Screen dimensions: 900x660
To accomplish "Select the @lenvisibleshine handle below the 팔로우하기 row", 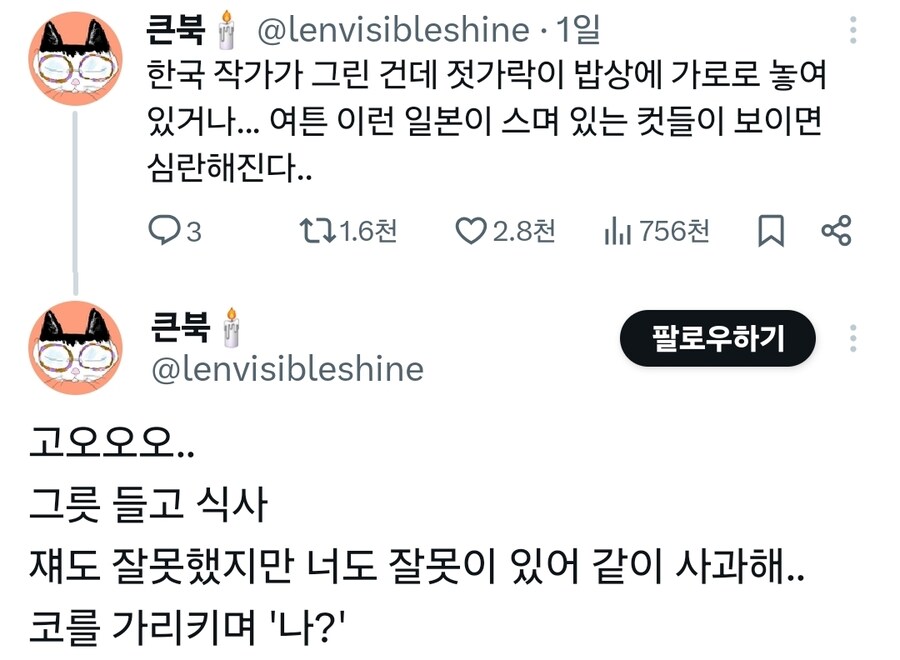I will click(286, 369).
